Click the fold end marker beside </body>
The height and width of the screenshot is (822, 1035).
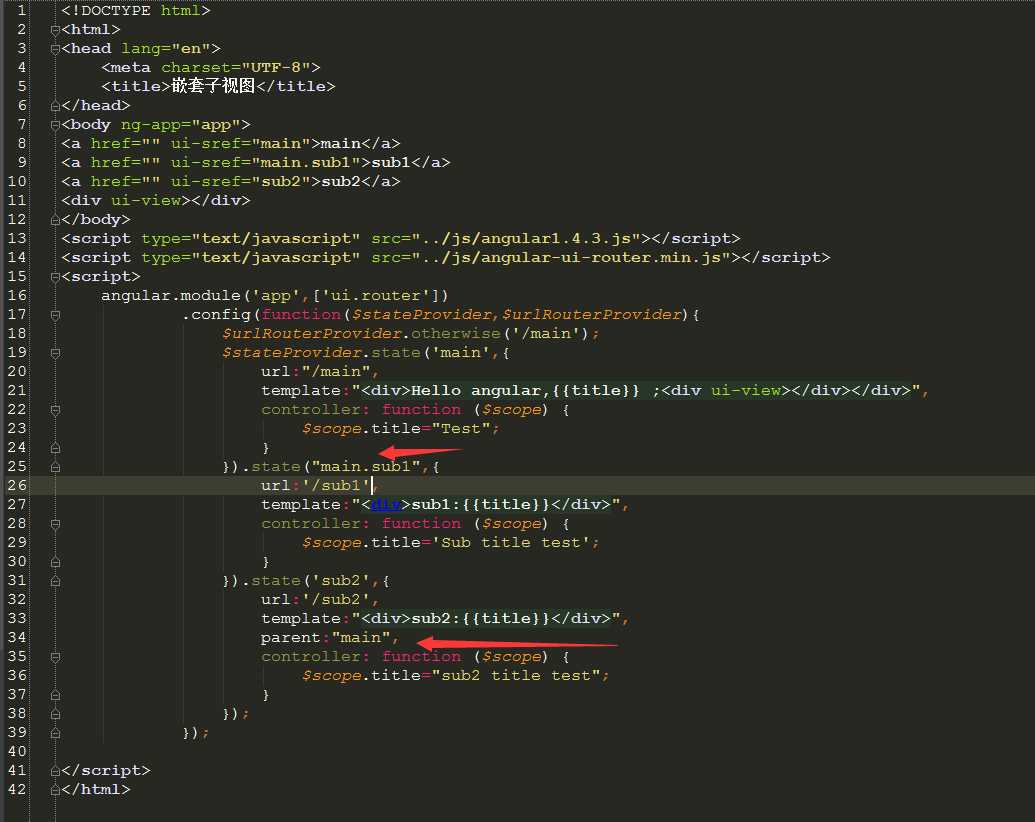55,220
